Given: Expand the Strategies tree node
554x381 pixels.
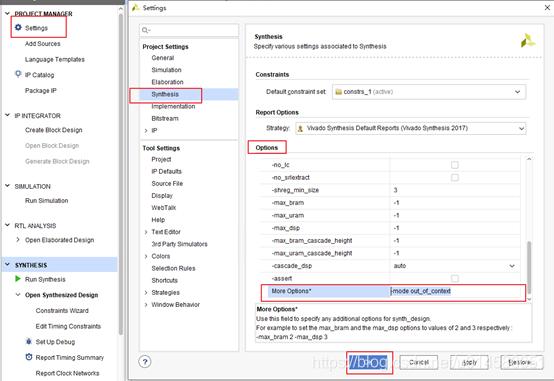Looking at the screenshot, I should point(146,293).
